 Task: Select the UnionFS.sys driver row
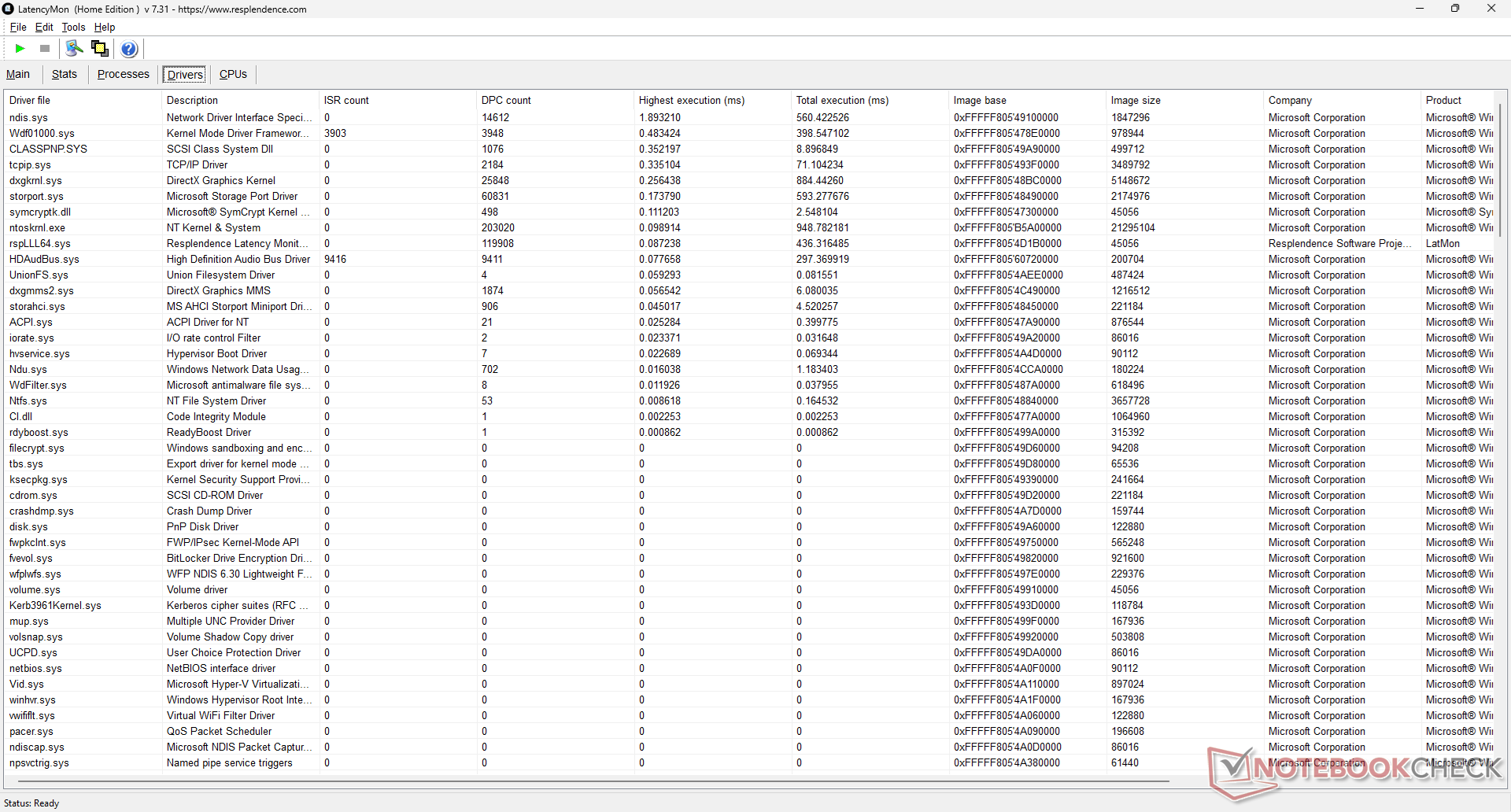click(x=749, y=275)
